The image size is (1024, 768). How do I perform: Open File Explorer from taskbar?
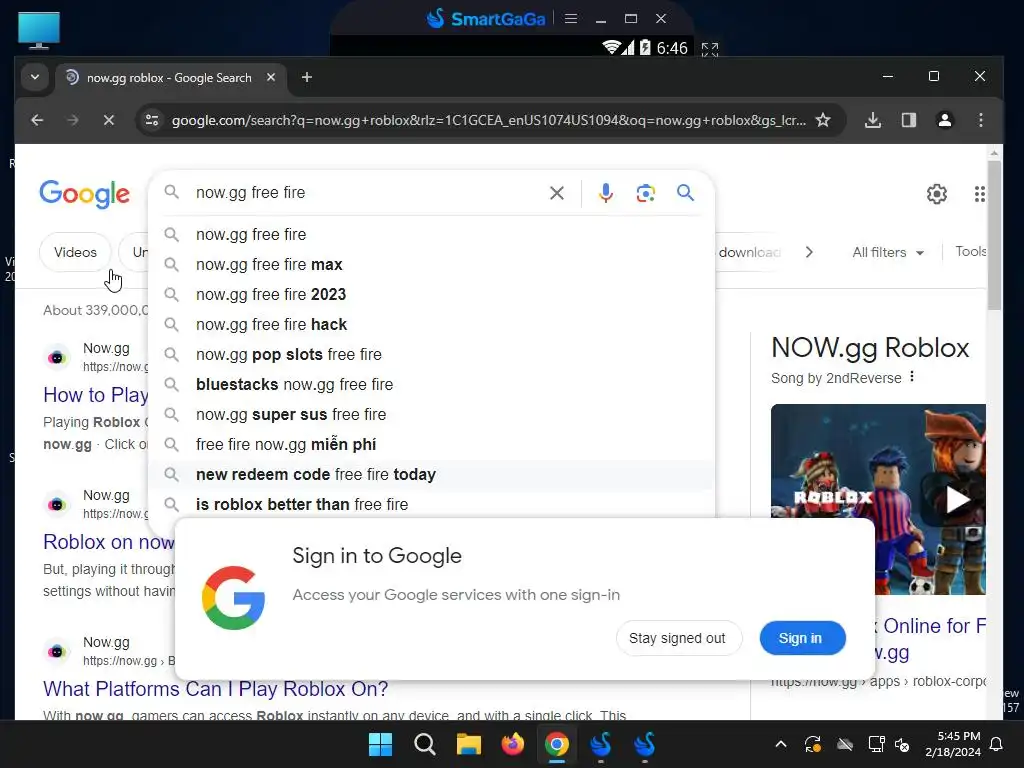(468, 744)
